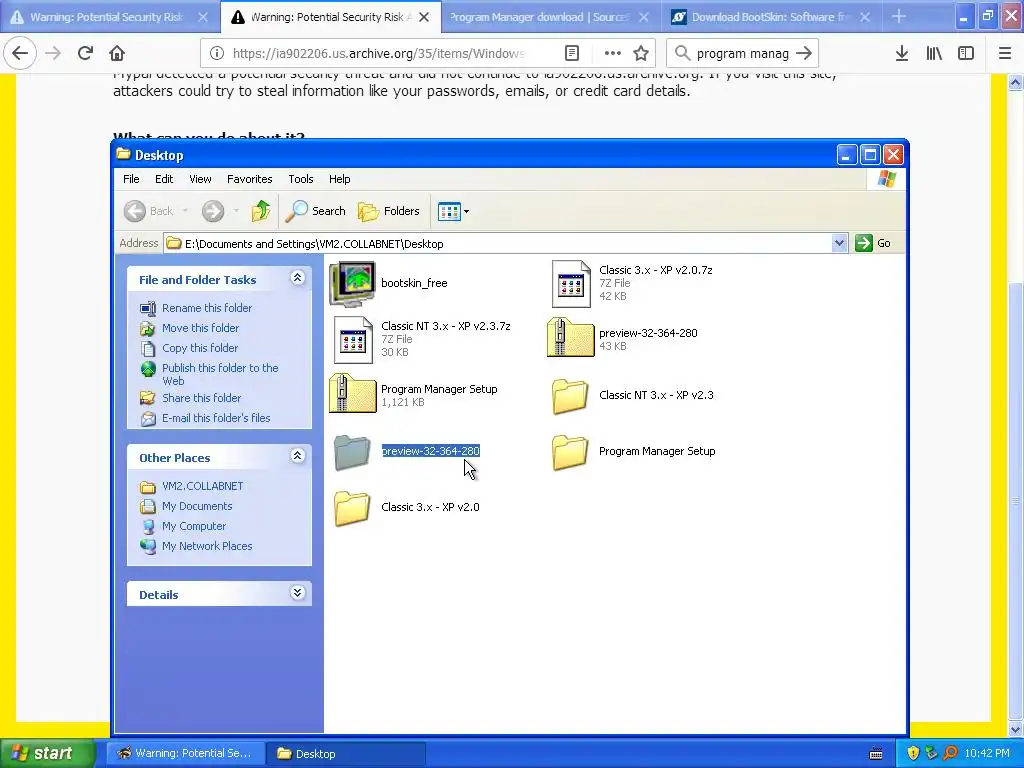Click the Explorer address path field

coord(498,244)
